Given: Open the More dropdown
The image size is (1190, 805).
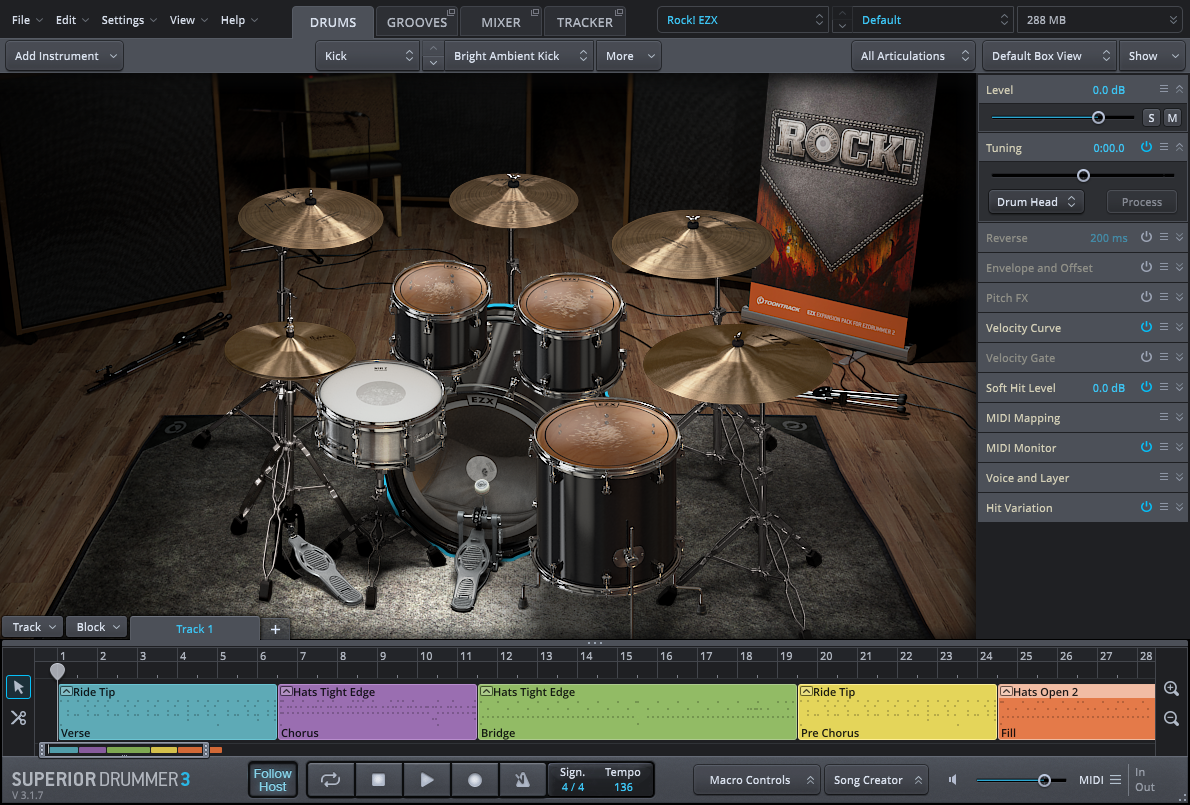Looking at the screenshot, I should pyautogui.click(x=628, y=56).
